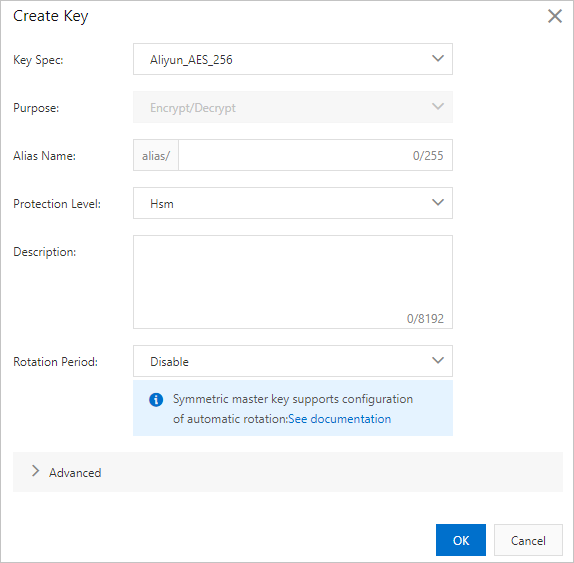The image size is (574, 563).
Task: Expand Advanced section via its arrow icon
Action: point(35,471)
